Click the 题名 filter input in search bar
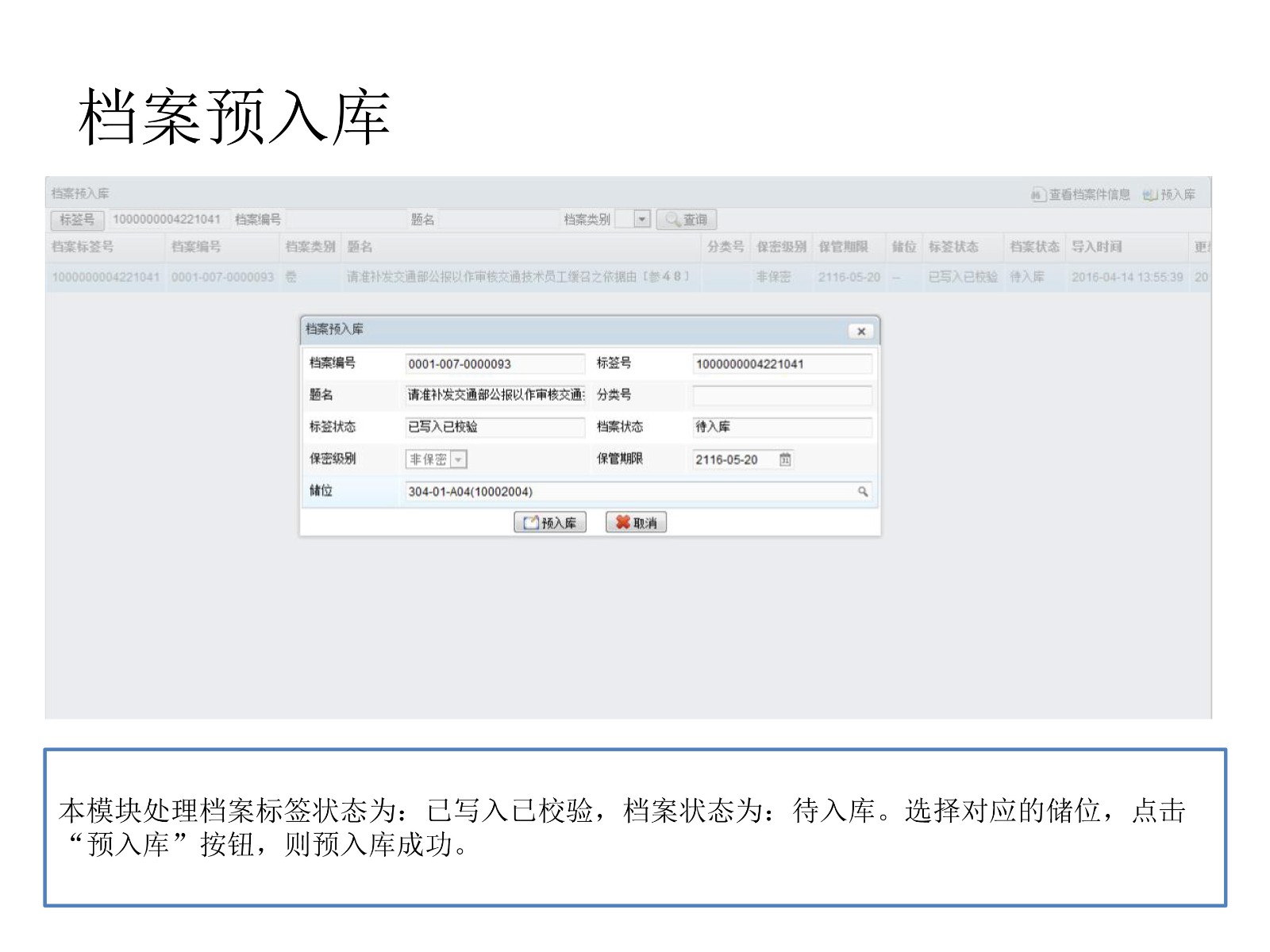The image size is (1270, 952). (x=498, y=220)
